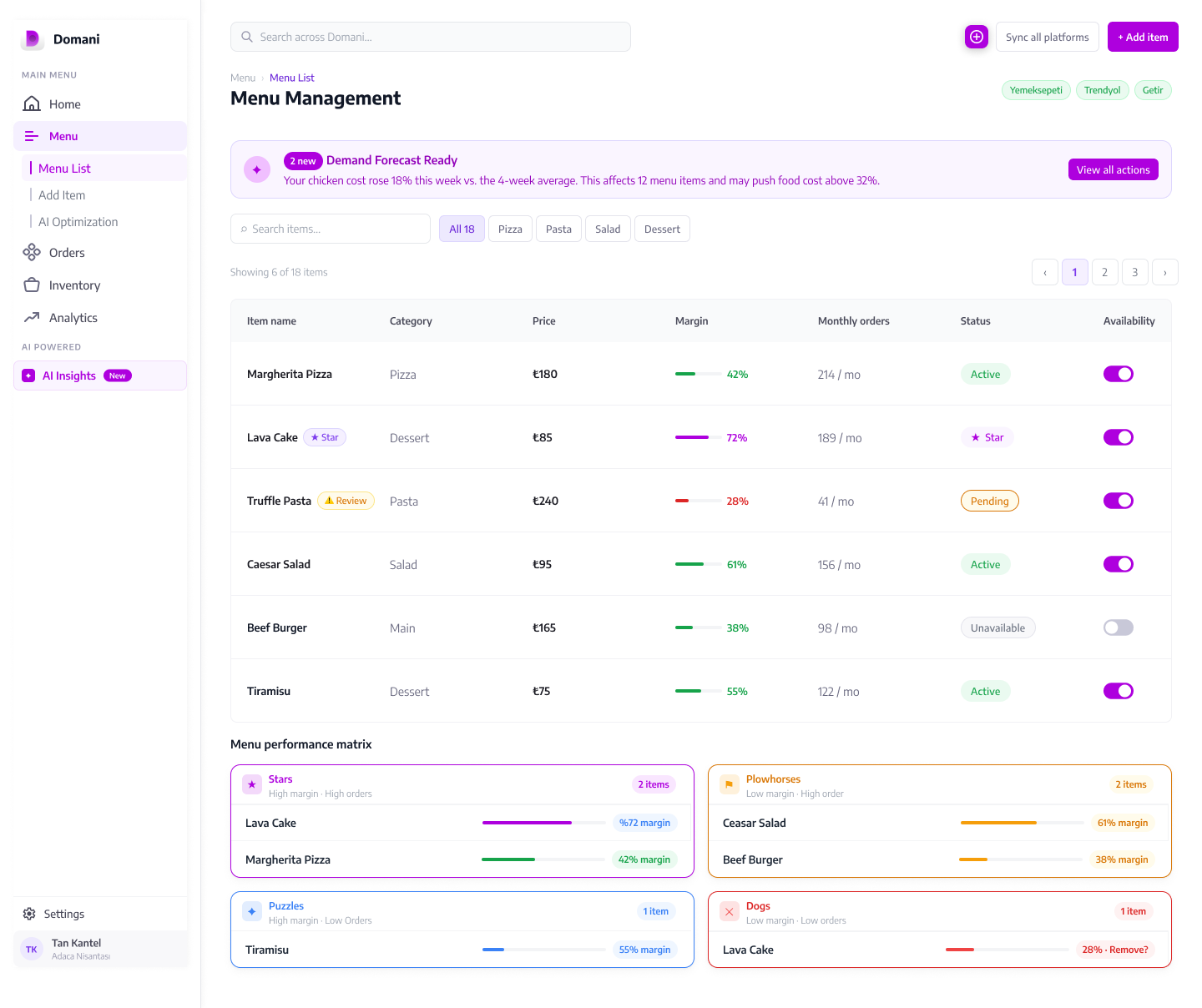Click the Home house icon
The width and height of the screenshot is (1202, 1008).
[32, 103]
